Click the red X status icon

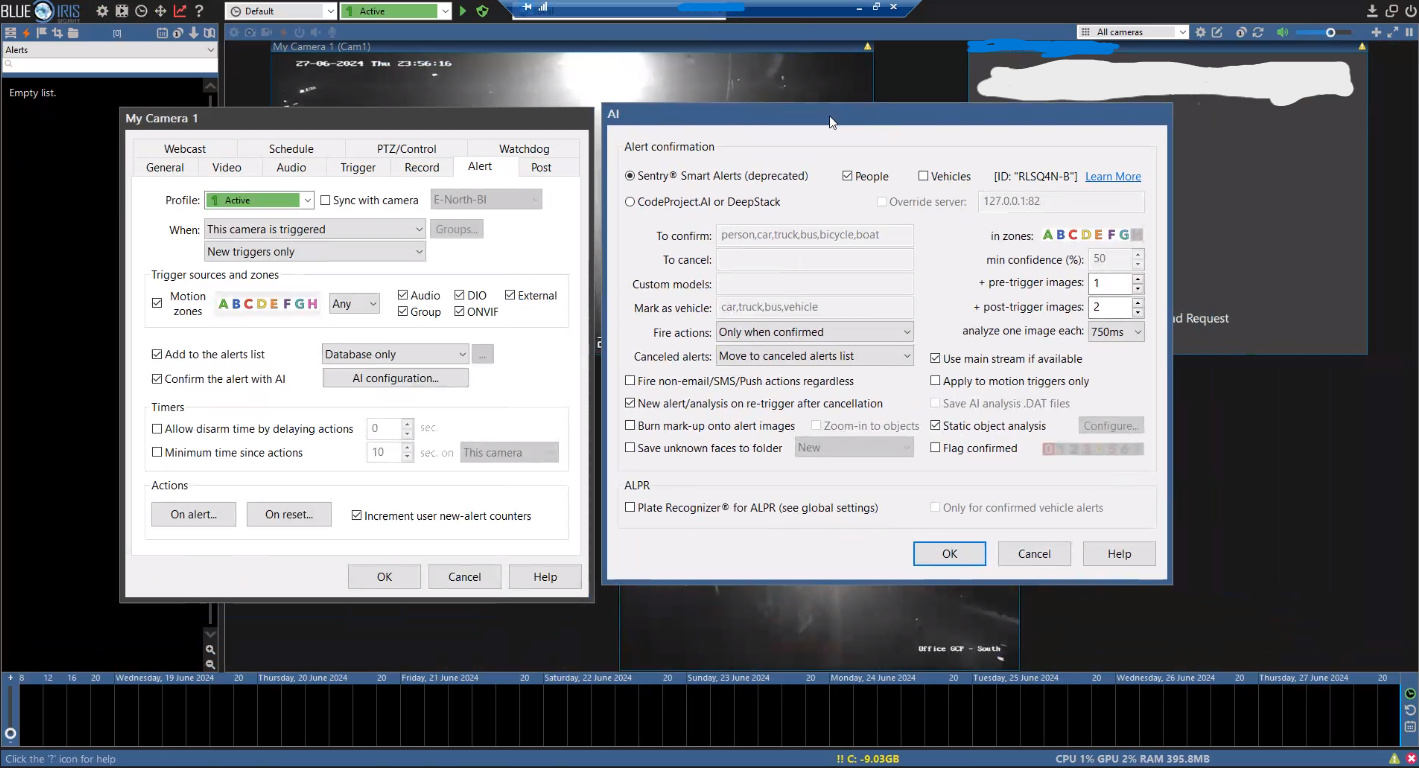click(1411, 759)
